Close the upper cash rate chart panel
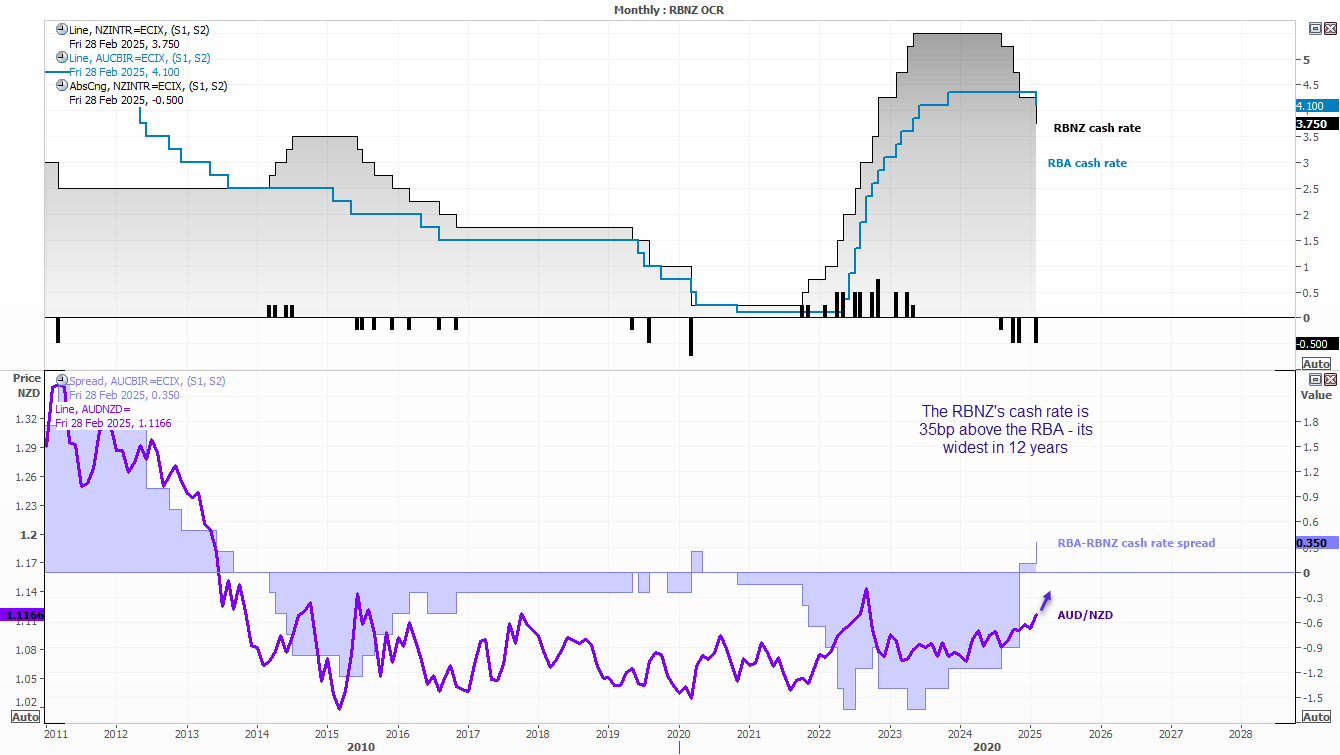Viewport: 1340px width, 755px height. tap(1329, 30)
